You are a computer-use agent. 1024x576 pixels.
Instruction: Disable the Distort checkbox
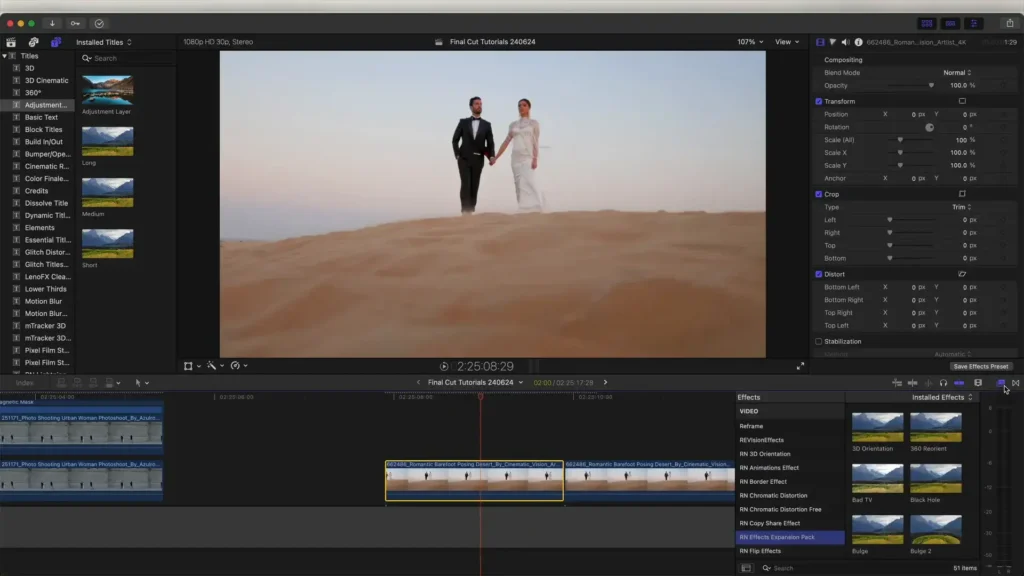818,274
